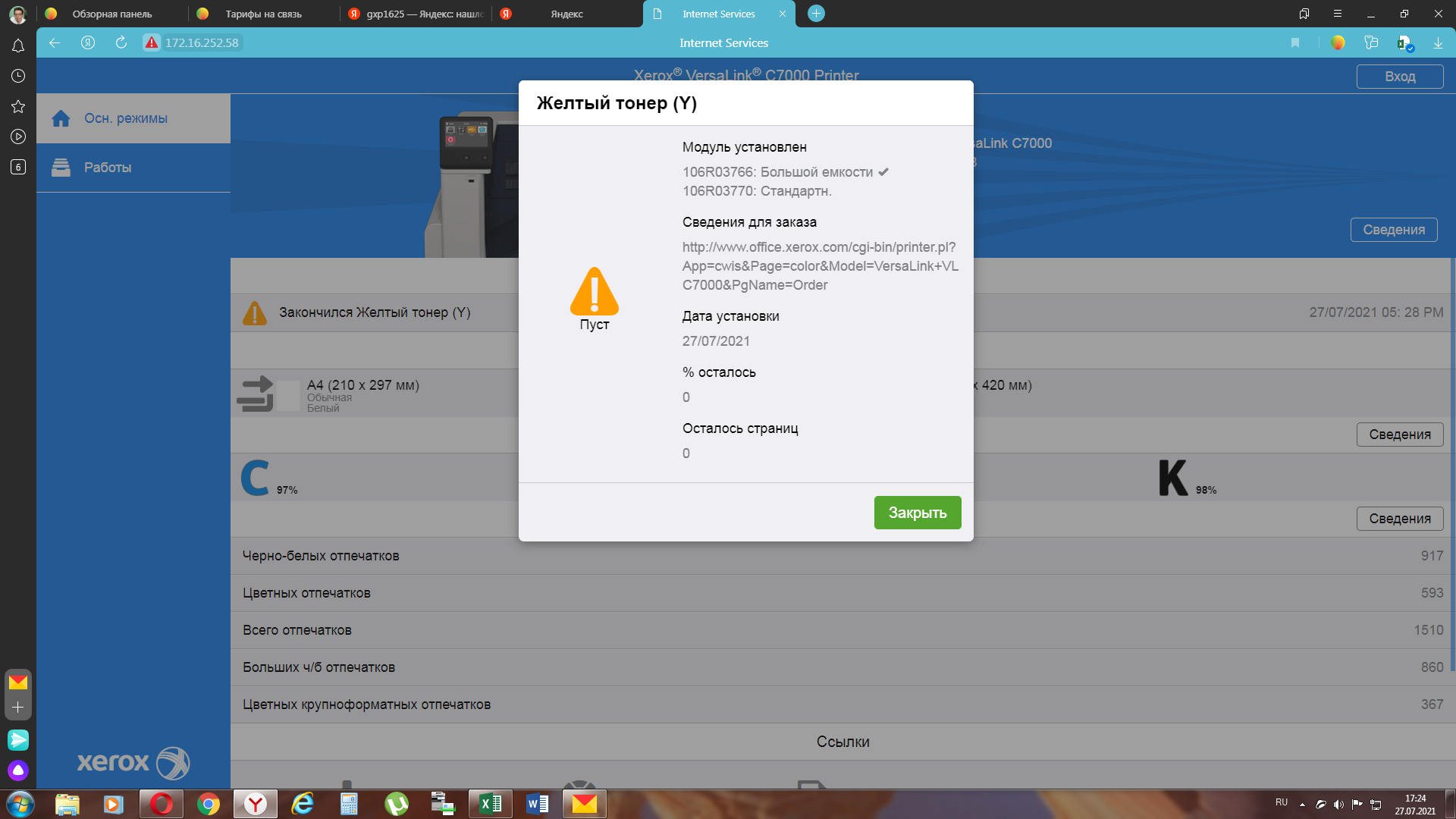Click the printer image thumbnail

pyautogui.click(x=472, y=186)
